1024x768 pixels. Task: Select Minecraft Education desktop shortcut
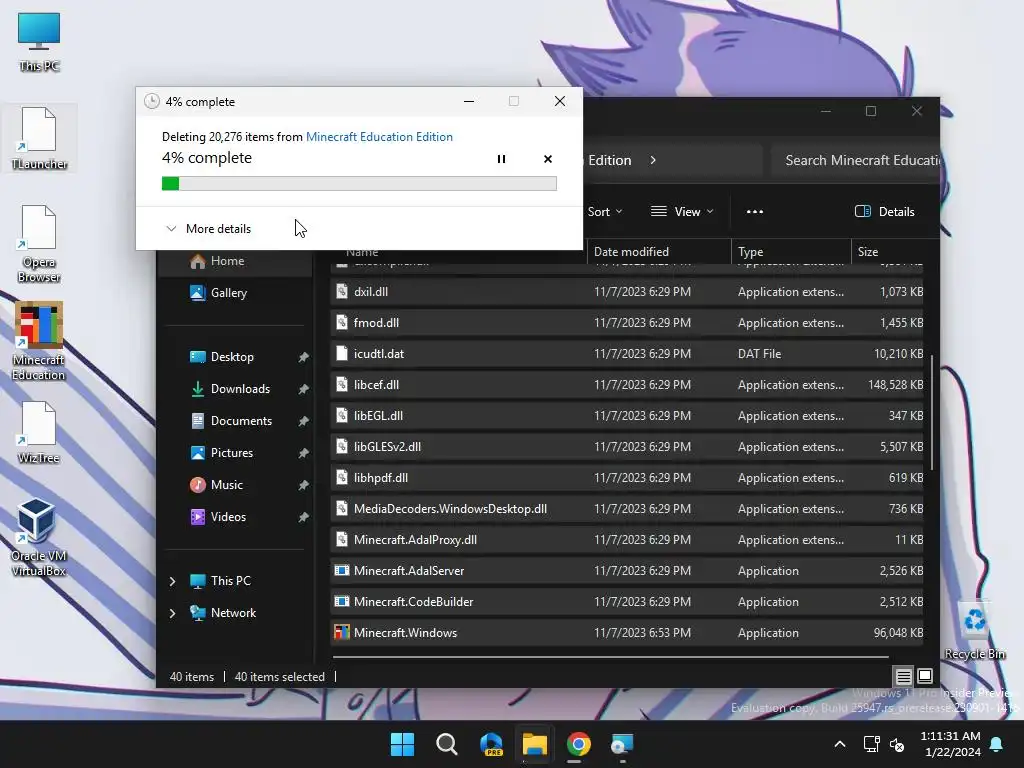[x=39, y=341]
